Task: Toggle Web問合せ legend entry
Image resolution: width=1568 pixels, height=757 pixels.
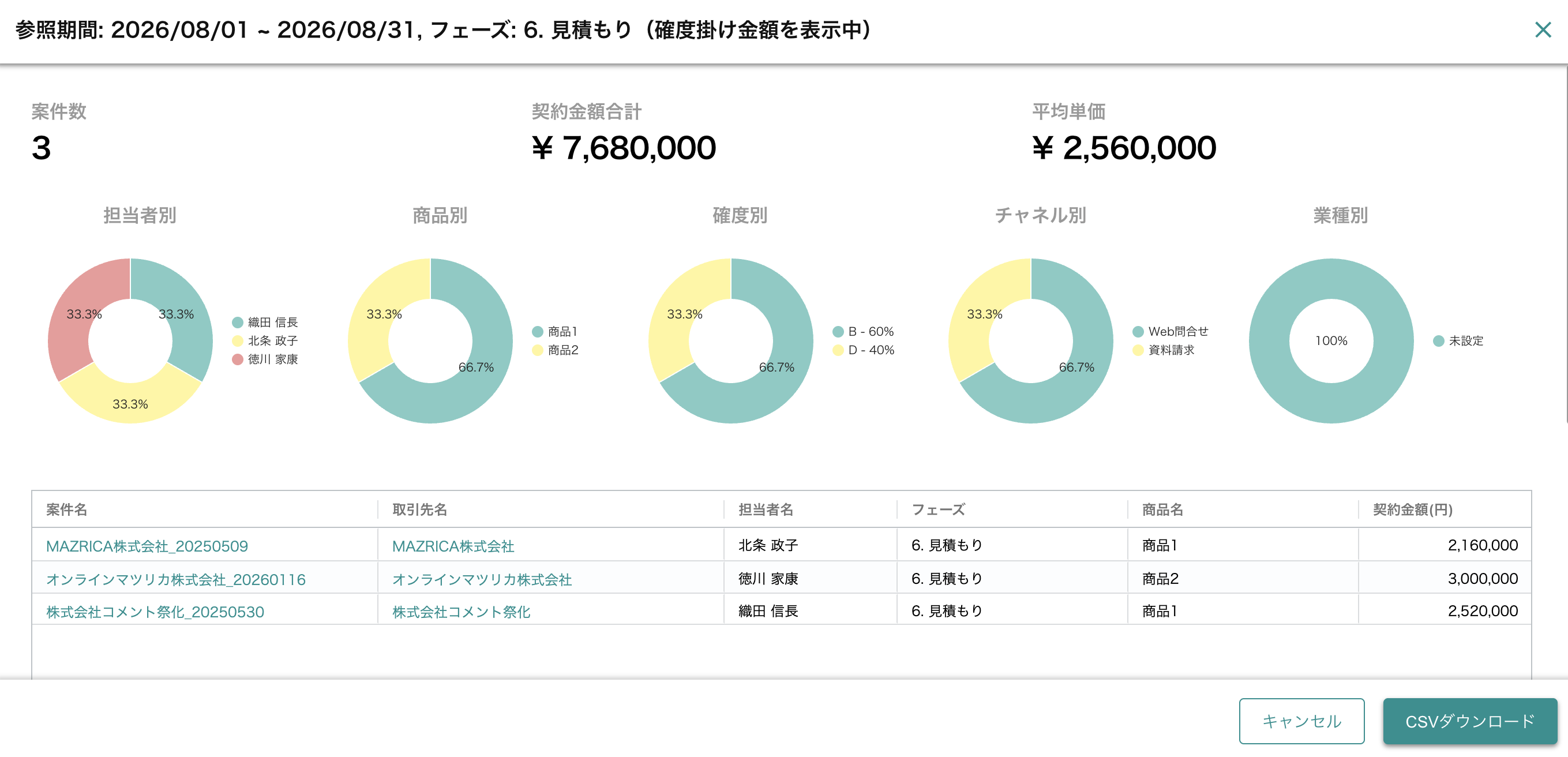Action: [1170, 331]
